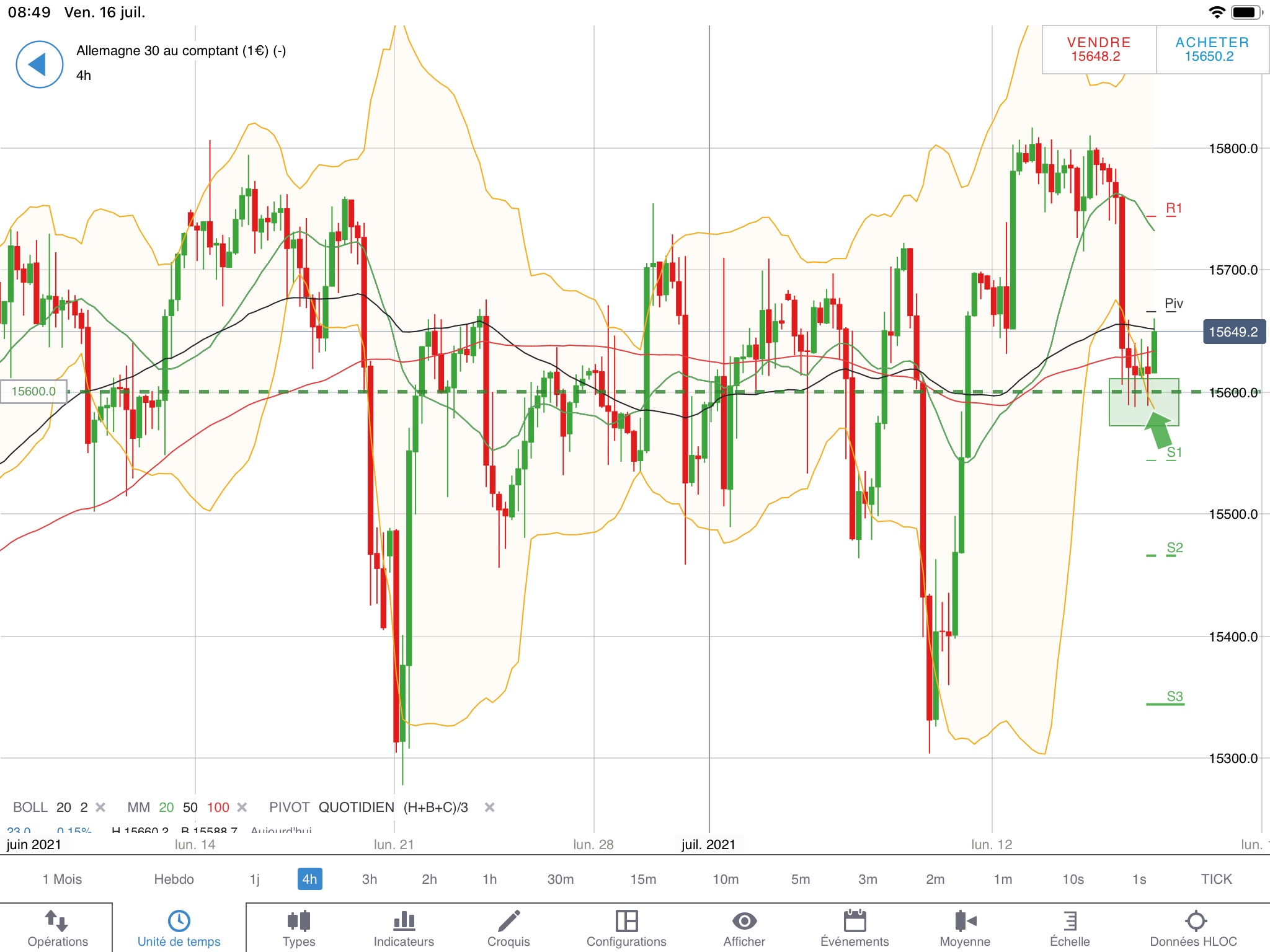Remove the PIVOT QUOTIDIEN indicator

[489, 807]
